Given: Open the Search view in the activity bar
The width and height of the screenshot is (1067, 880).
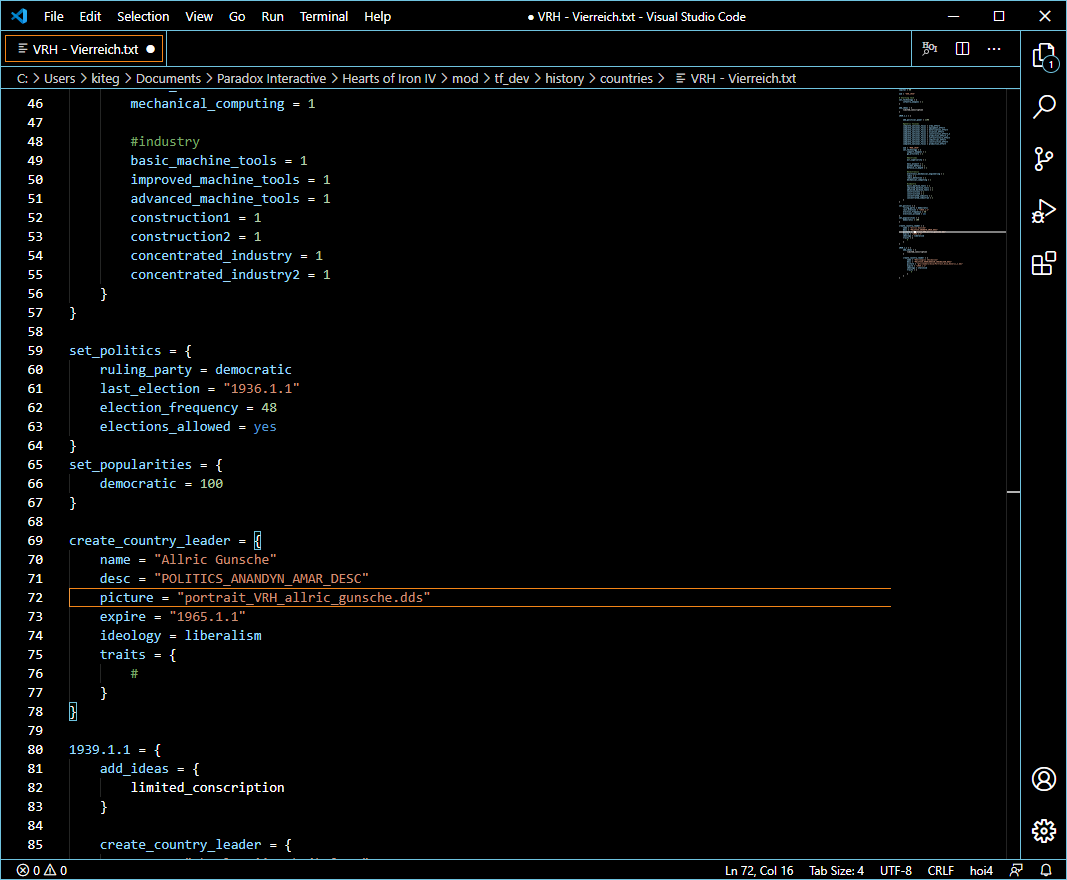Looking at the screenshot, I should pyautogui.click(x=1043, y=107).
